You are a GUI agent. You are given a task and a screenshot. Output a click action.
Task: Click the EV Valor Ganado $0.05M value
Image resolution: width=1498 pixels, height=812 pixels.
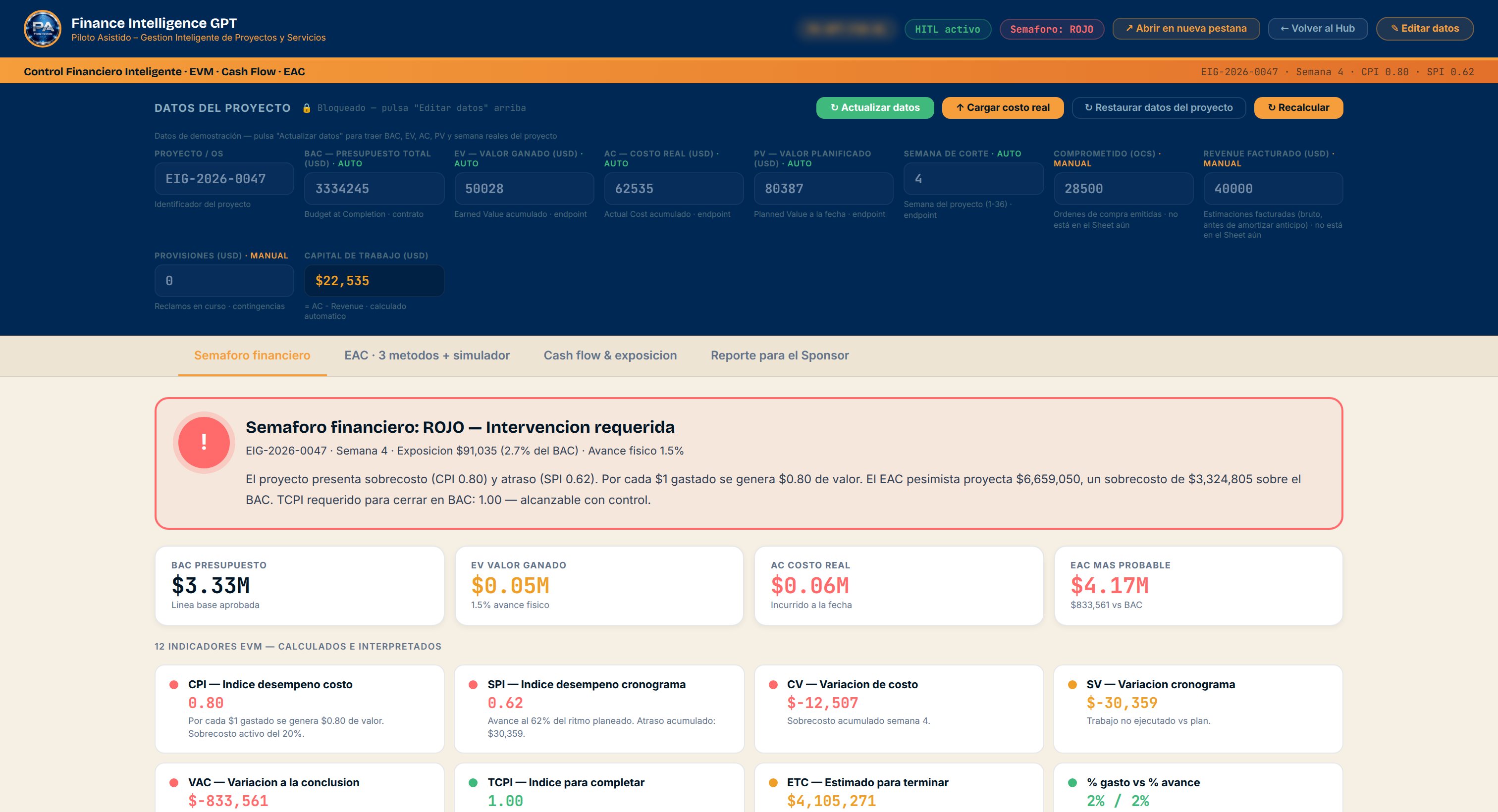pyautogui.click(x=510, y=586)
